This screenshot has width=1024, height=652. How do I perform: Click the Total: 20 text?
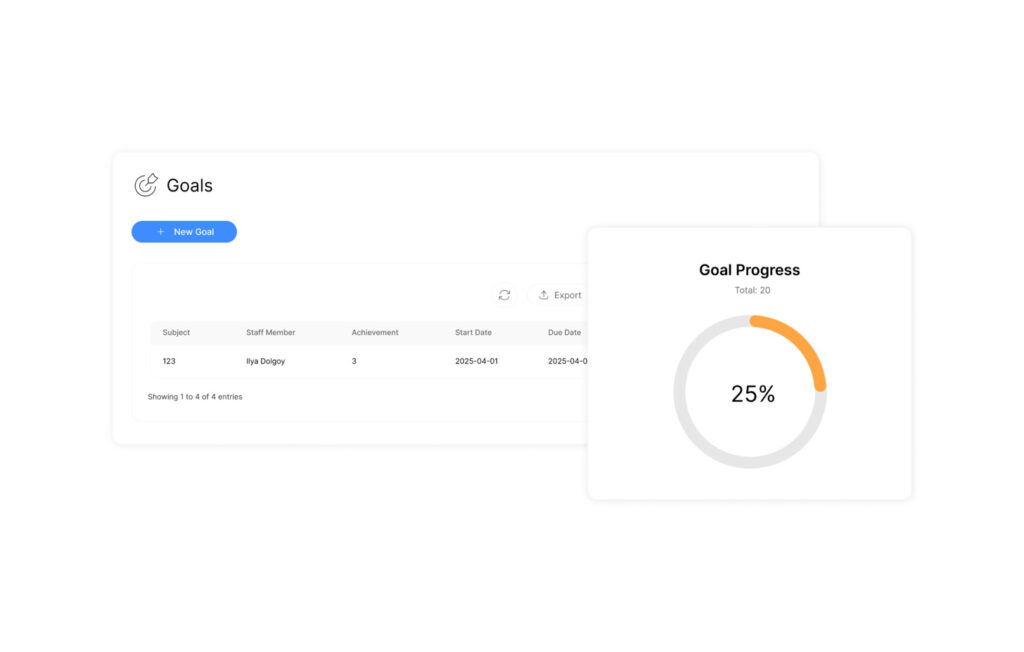click(752, 290)
